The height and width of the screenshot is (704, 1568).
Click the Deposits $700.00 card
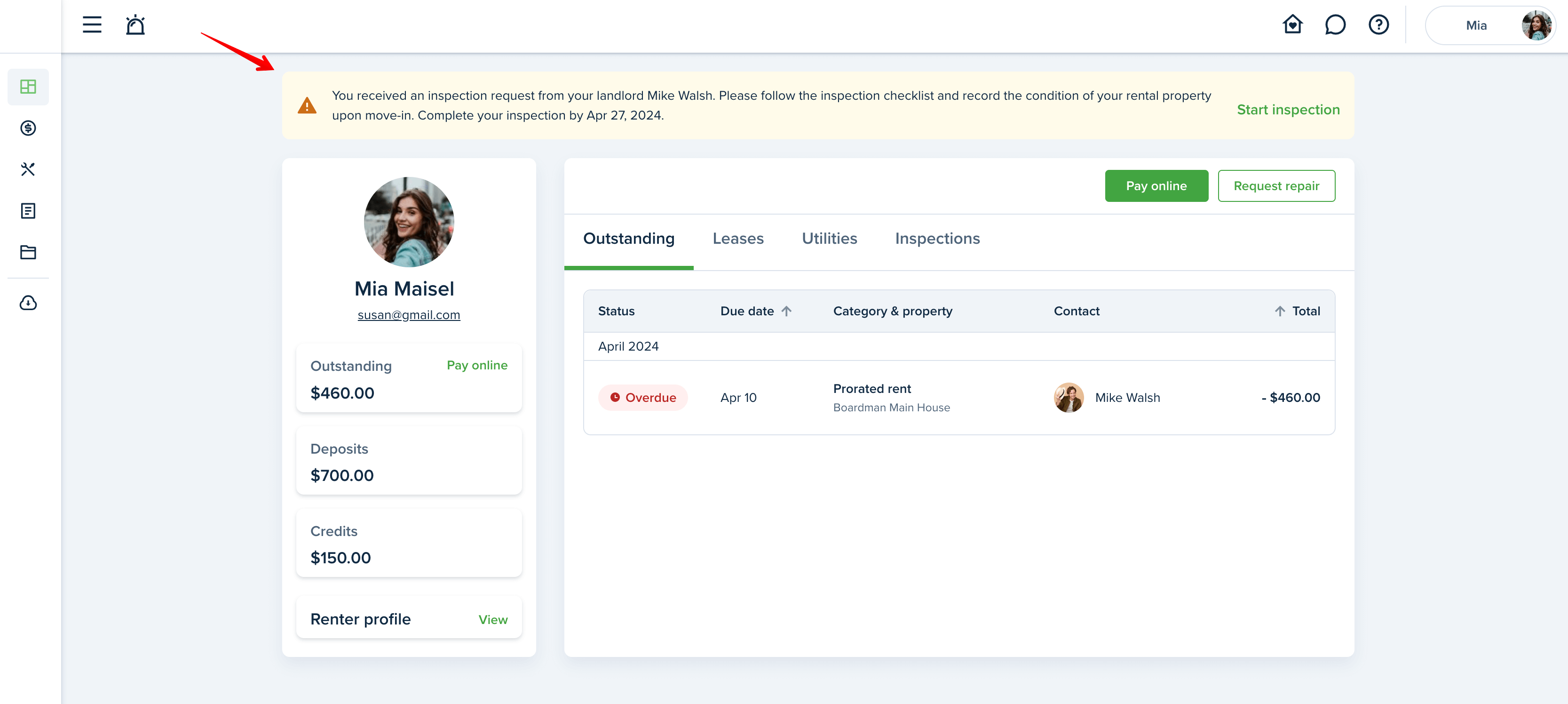[x=408, y=461]
